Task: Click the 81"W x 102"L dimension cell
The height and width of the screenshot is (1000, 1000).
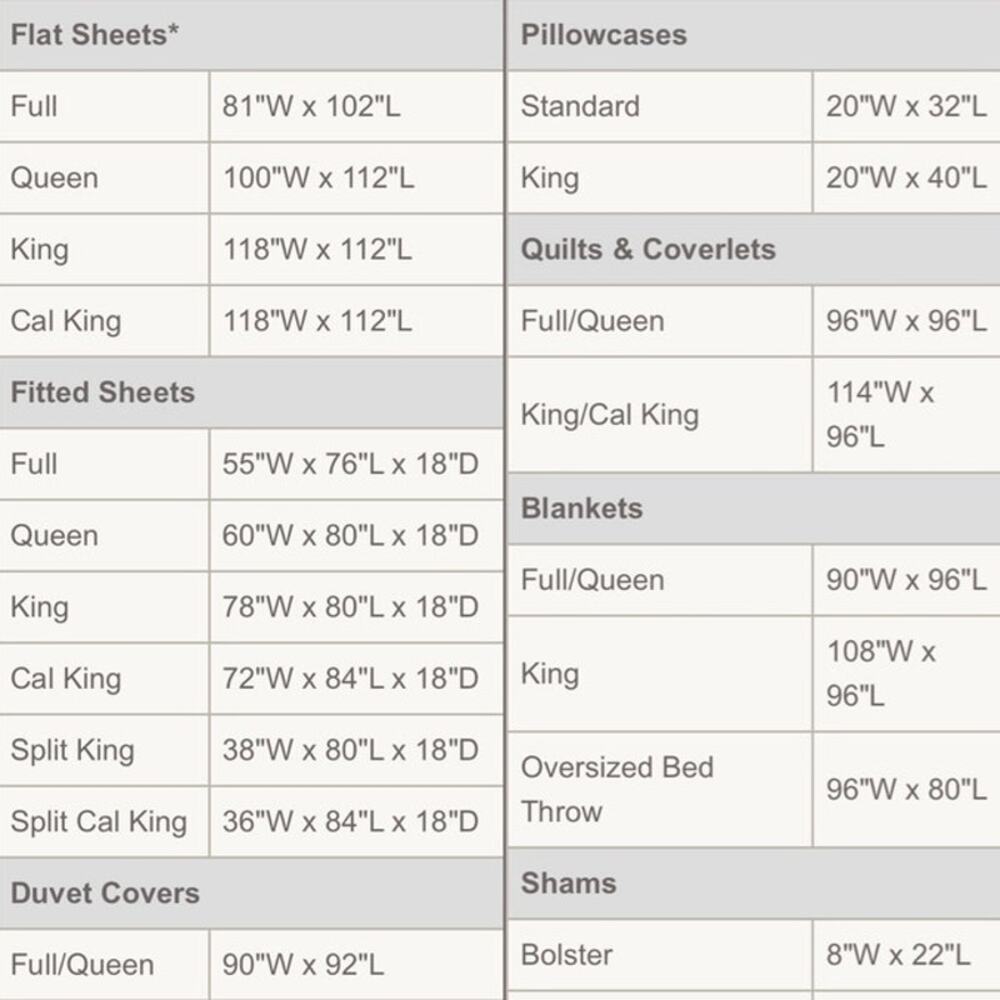Action: click(357, 107)
